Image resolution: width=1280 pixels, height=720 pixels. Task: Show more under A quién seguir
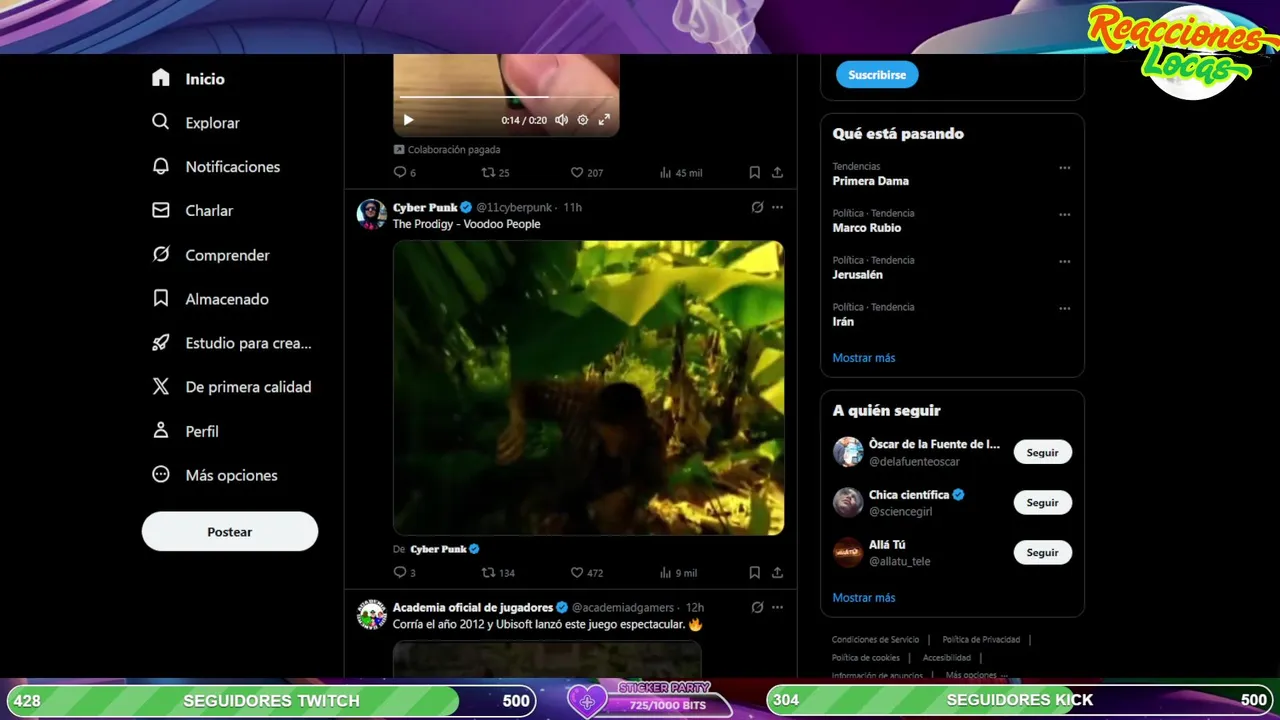coord(864,597)
